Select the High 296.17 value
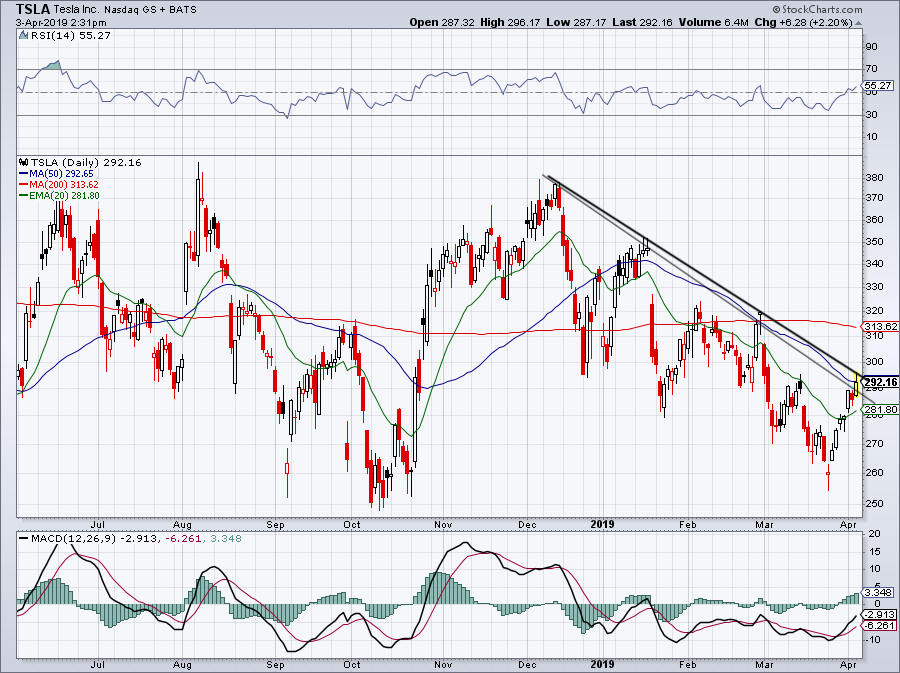The width and height of the screenshot is (900, 673). tap(510, 23)
